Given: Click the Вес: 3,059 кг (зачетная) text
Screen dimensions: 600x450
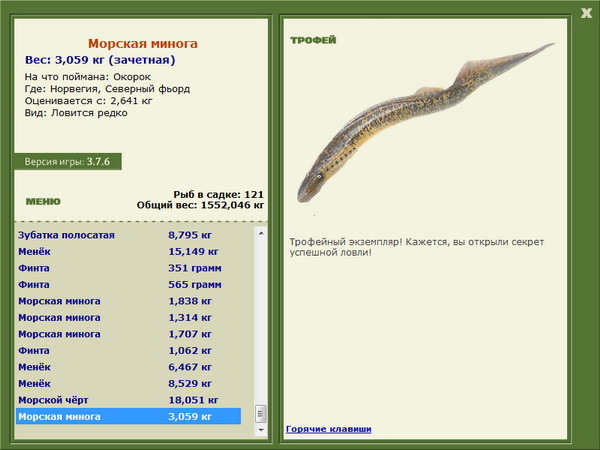Looking at the screenshot, I should [100, 60].
